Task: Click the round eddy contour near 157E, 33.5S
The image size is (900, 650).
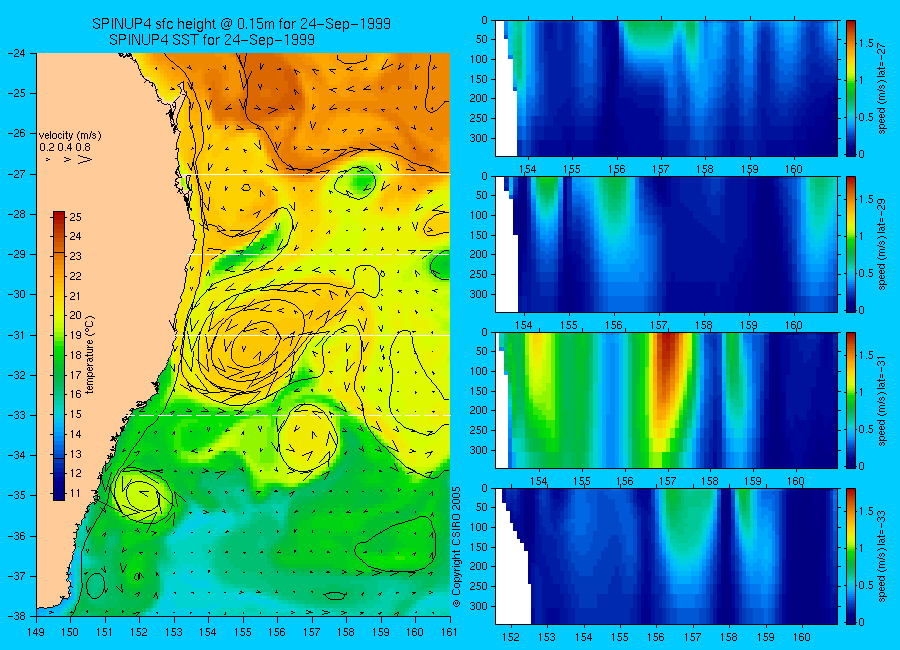Action: tap(308, 436)
